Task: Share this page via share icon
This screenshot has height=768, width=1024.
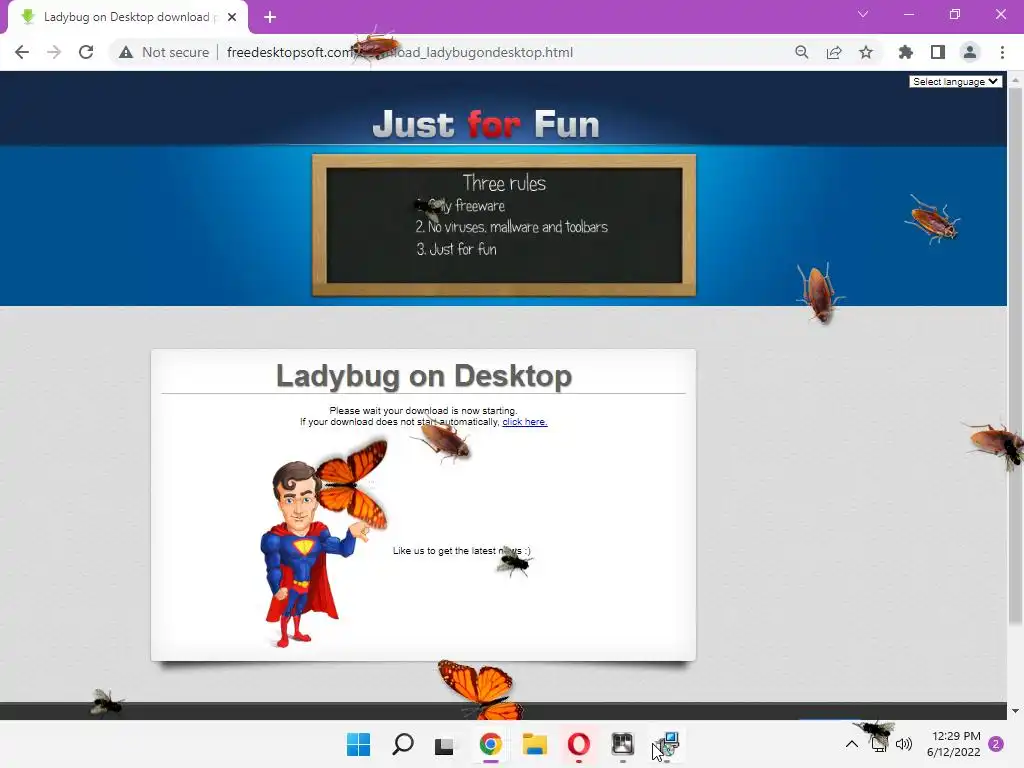Action: point(834,52)
